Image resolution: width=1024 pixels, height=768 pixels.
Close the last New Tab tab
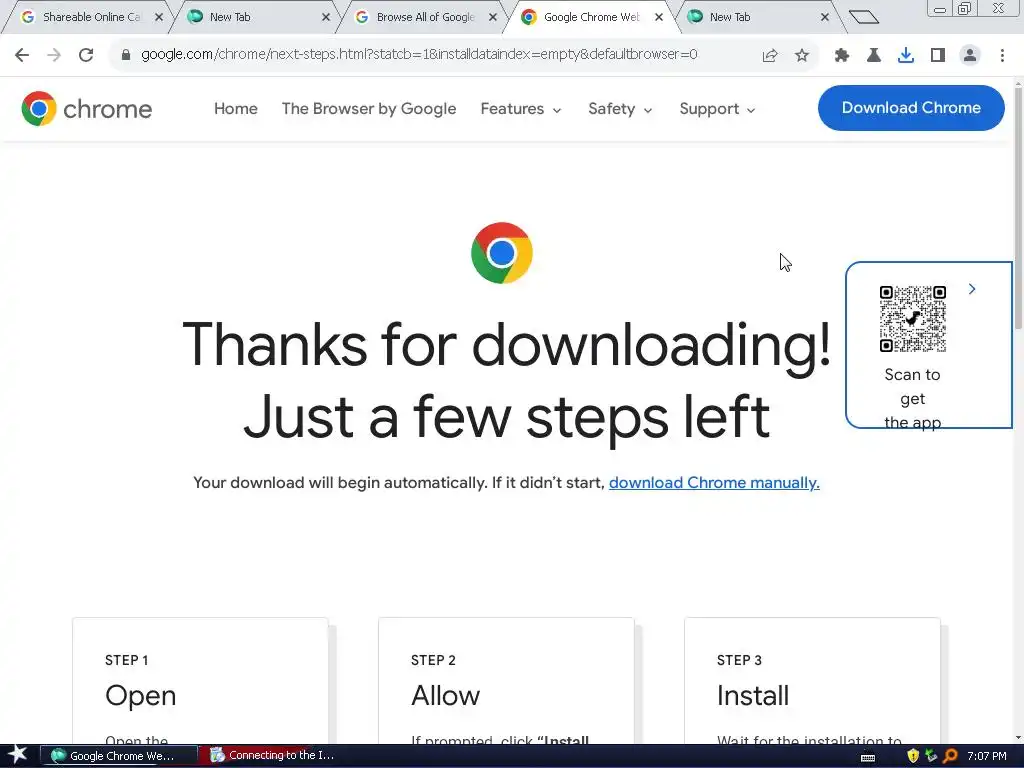click(x=825, y=18)
